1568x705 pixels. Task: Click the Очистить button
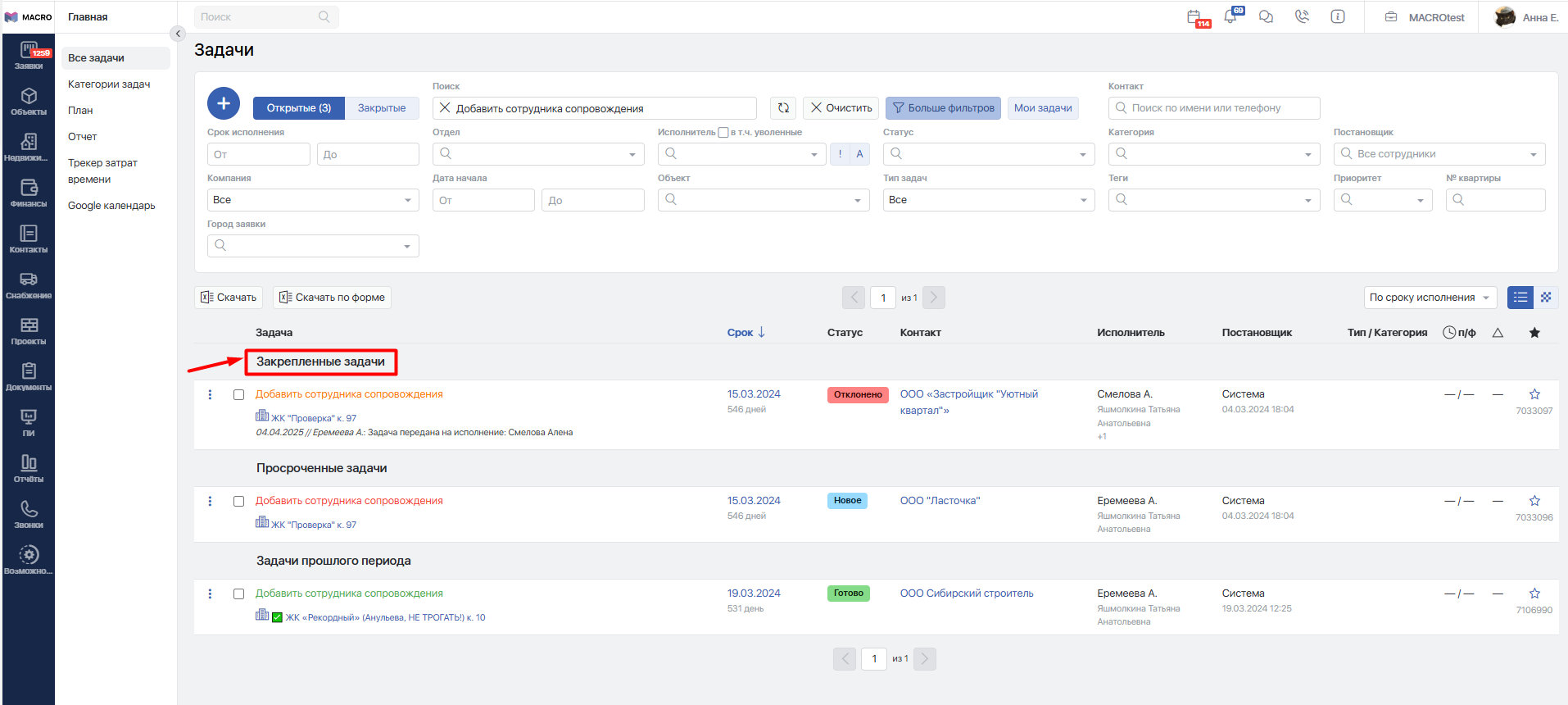tap(841, 108)
